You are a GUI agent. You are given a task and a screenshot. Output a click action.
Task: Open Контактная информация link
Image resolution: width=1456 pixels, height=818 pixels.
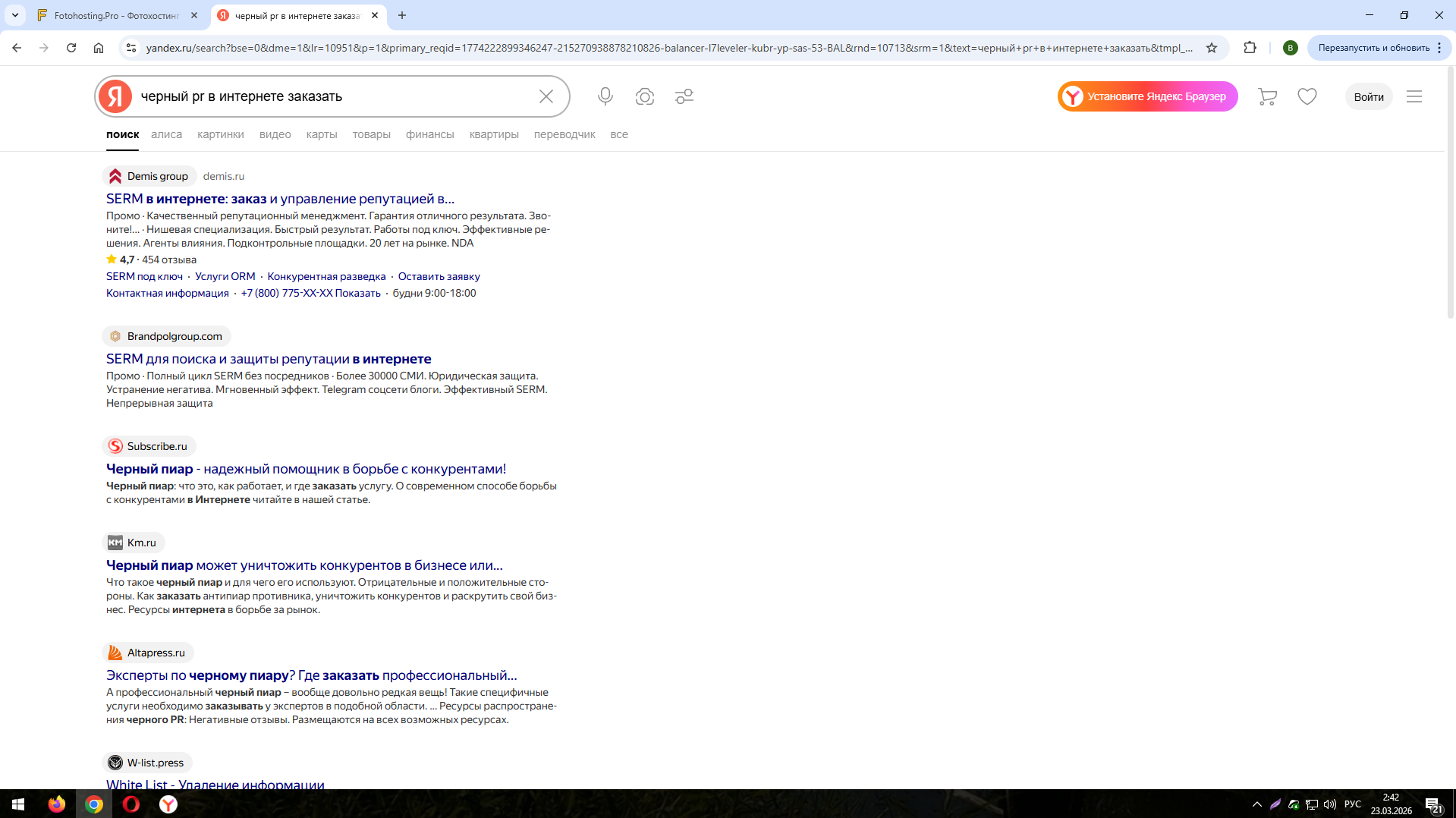click(168, 293)
